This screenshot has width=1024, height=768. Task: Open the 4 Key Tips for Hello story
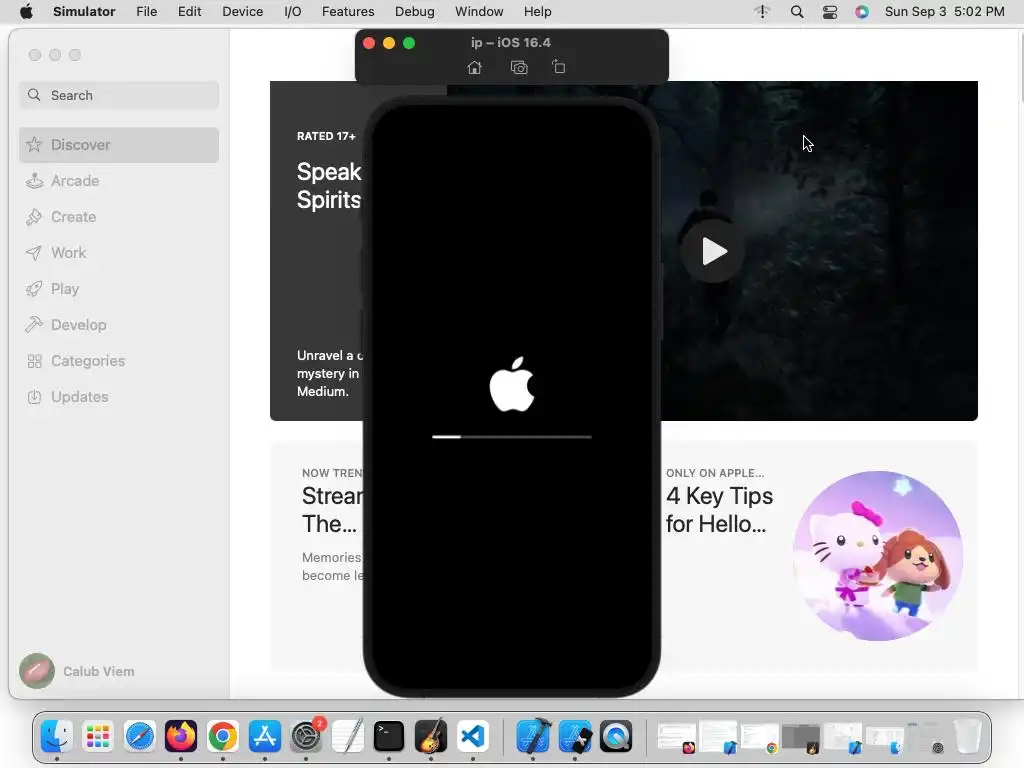coord(719,510)
